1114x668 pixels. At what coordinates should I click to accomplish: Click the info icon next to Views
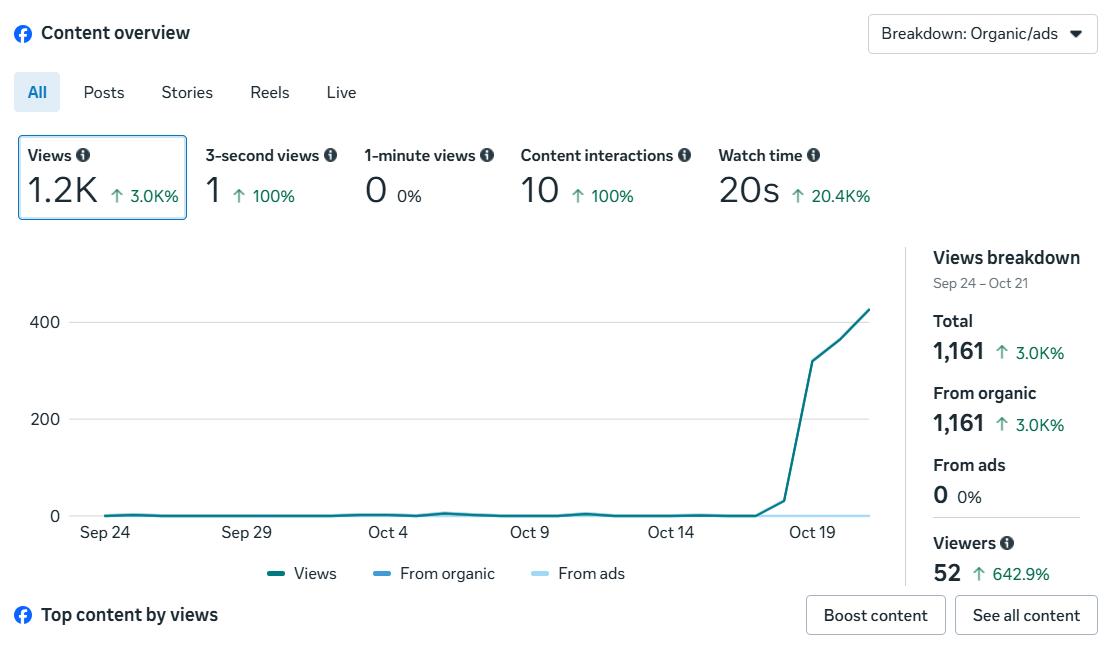point(83,155)
